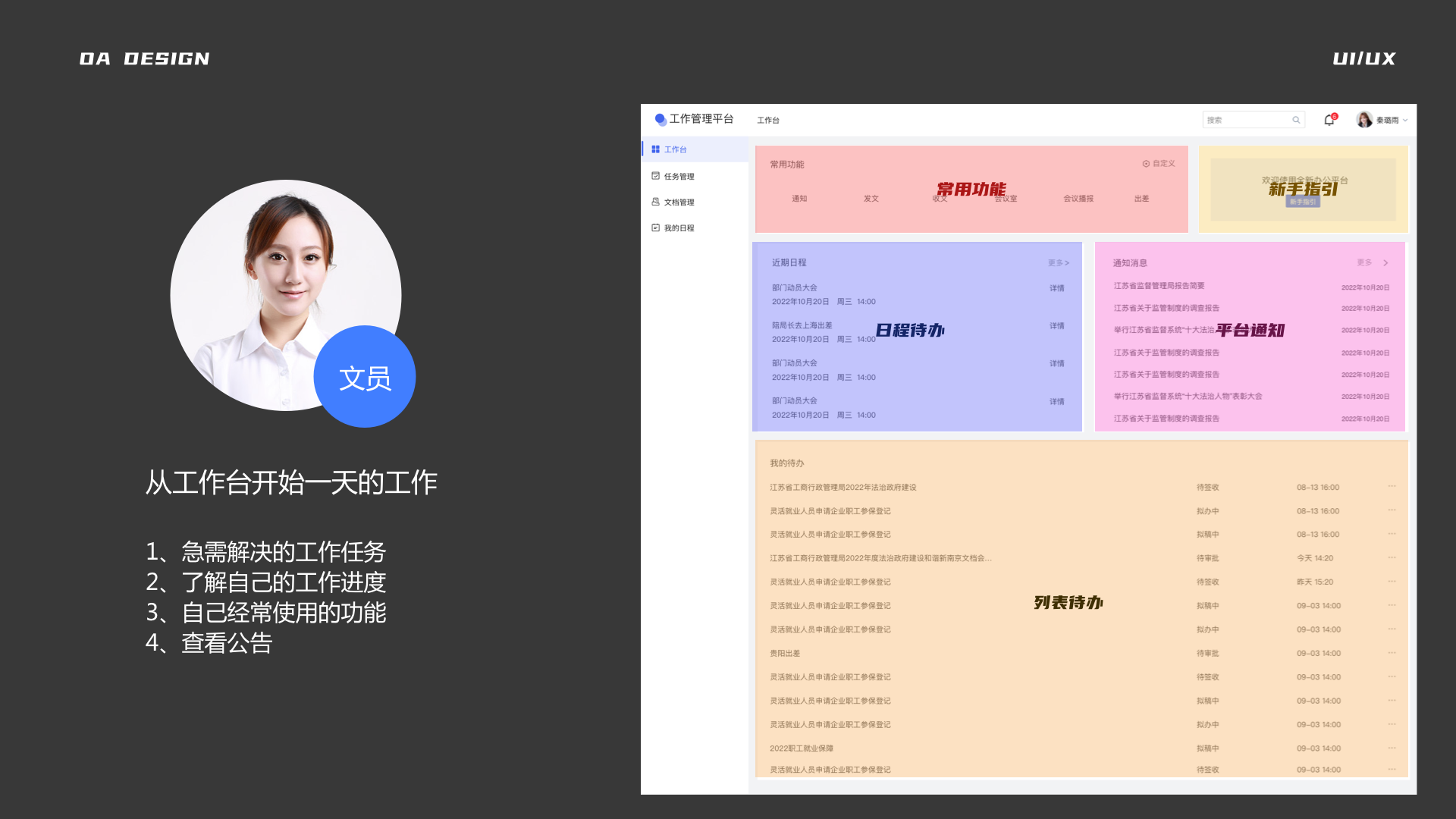This screenshot has width=1456, height=819.
Task: Click the 新手指引 button
Action: click(1303, 202)
